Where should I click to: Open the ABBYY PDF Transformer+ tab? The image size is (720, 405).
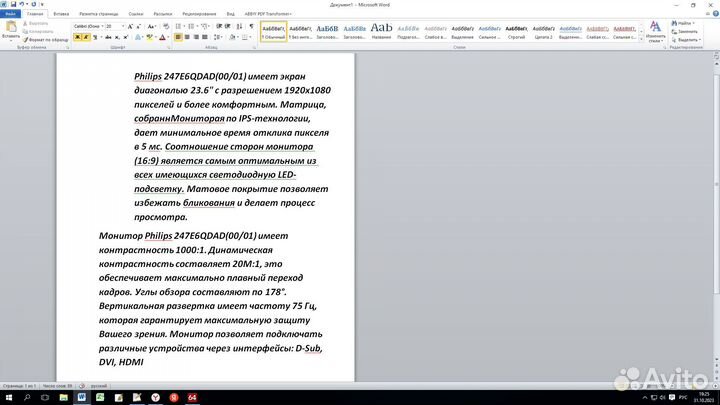[268, 14]
